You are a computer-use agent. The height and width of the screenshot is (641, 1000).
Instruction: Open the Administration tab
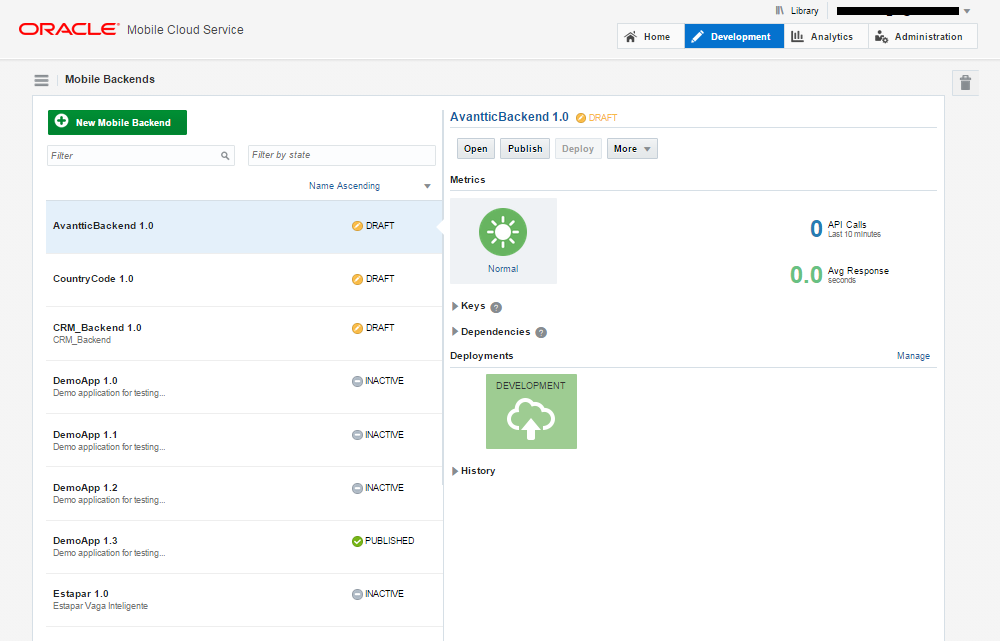click(922, 36)
